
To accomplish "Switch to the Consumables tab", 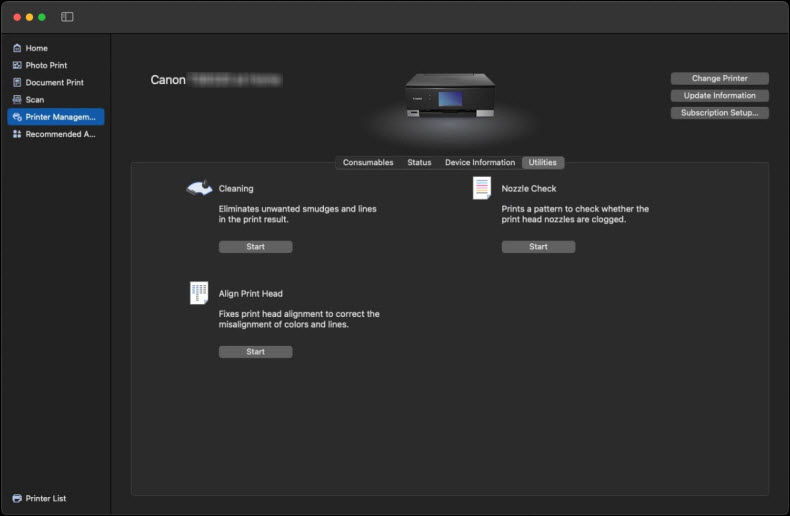I will (368, 162).
